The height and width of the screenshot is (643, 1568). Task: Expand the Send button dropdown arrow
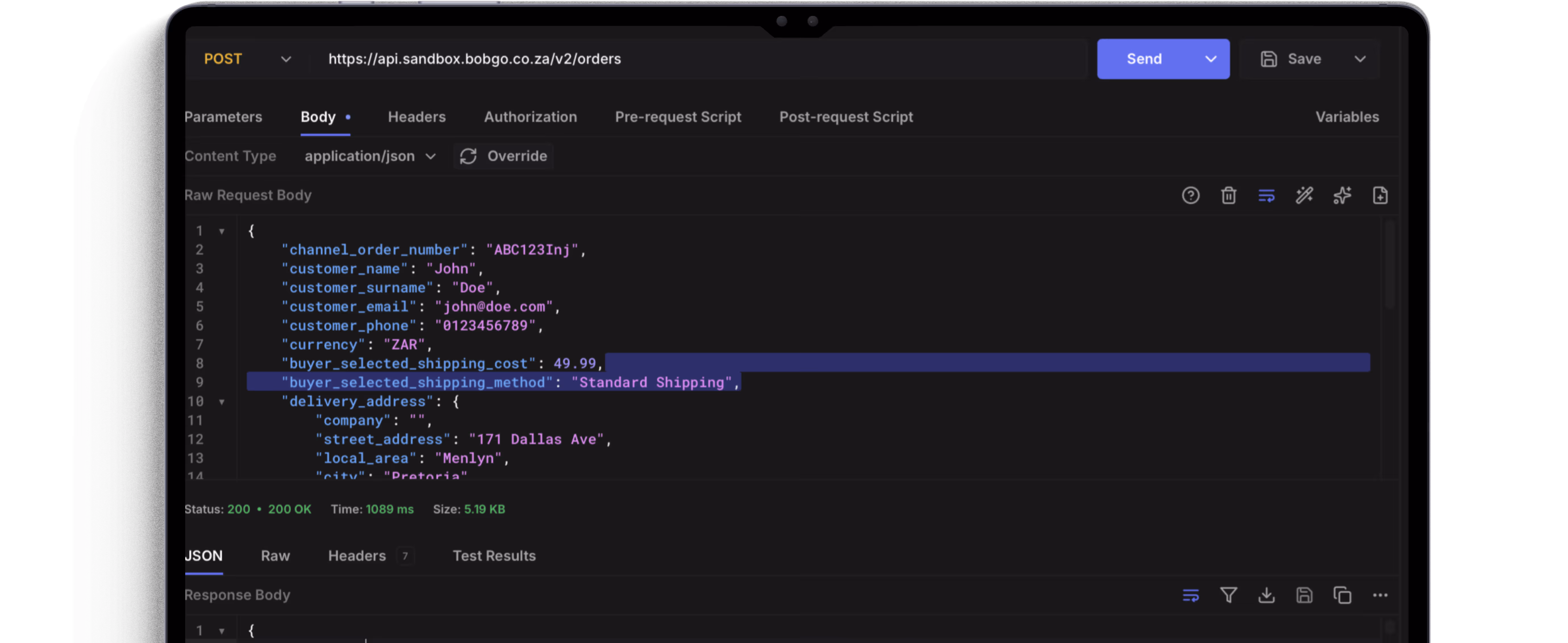1211,59
